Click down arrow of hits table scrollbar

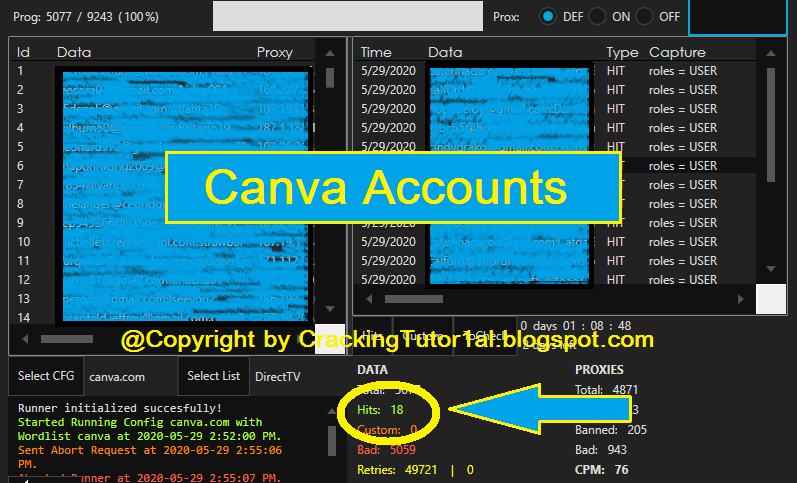(x=771, y=268)
